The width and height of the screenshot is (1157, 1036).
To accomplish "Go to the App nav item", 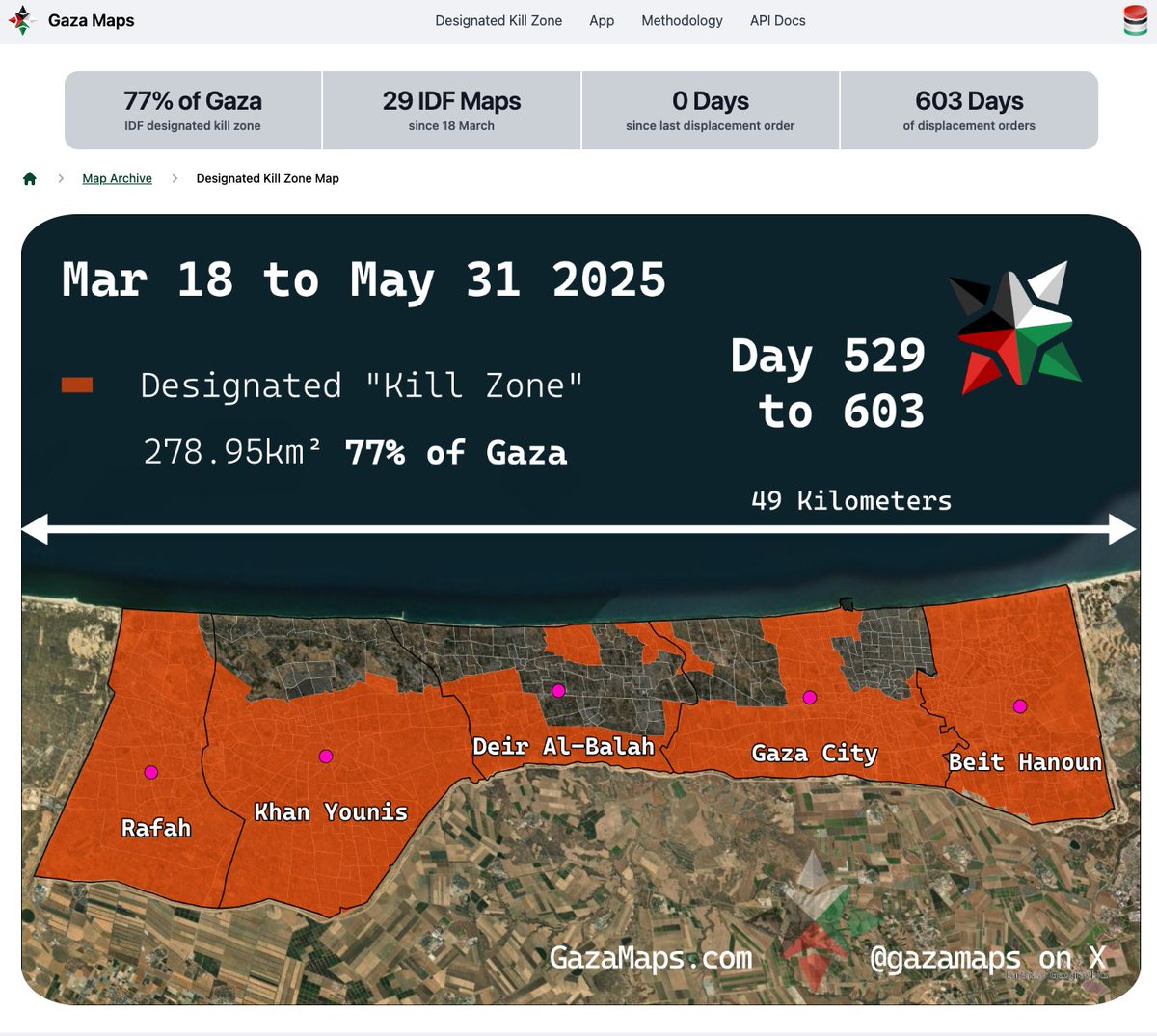I will pos(602,20).
